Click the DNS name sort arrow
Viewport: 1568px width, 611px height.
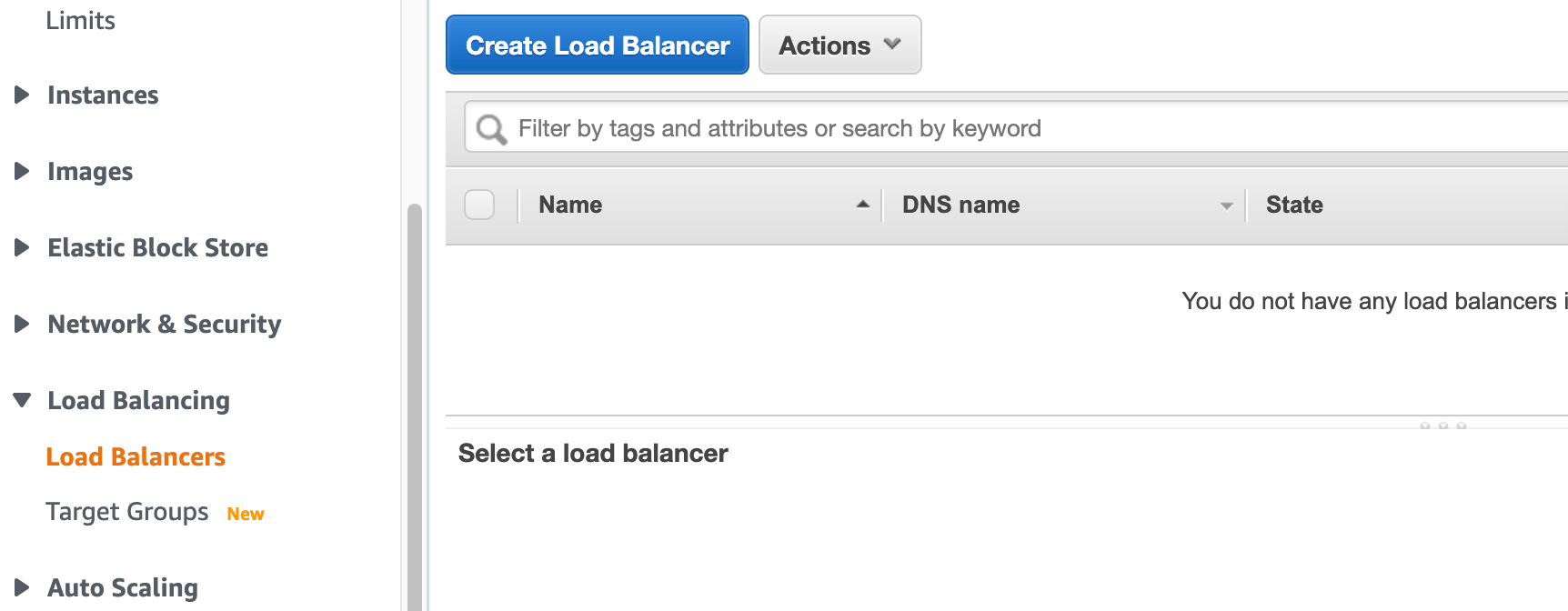click(x=1226, y=205)
